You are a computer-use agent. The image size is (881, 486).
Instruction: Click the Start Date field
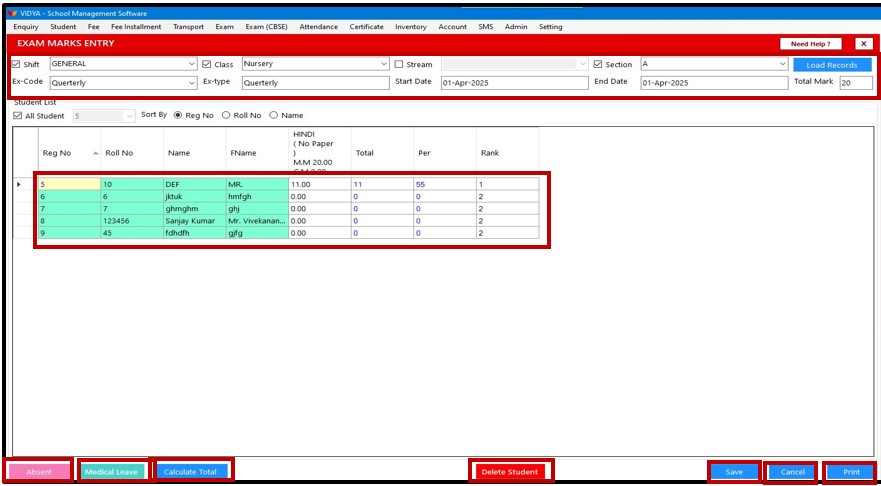pyautogui.click(x=514, y=83)
